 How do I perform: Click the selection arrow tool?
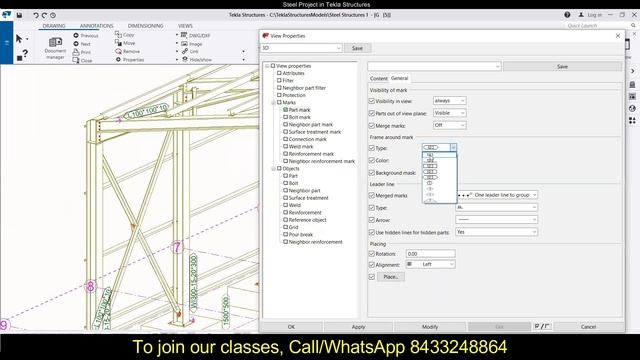click(x=19, y=39)
